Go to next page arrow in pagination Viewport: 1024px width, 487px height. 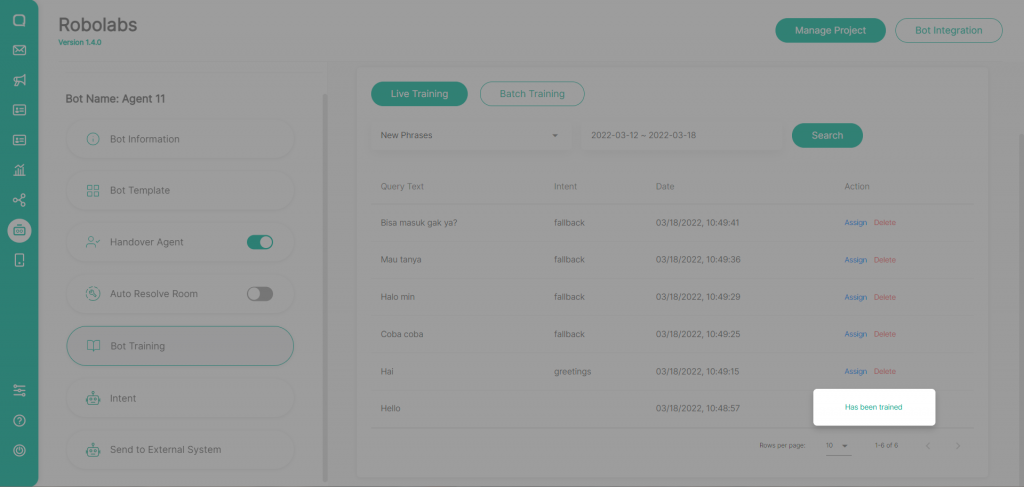(x=958, y=446)
